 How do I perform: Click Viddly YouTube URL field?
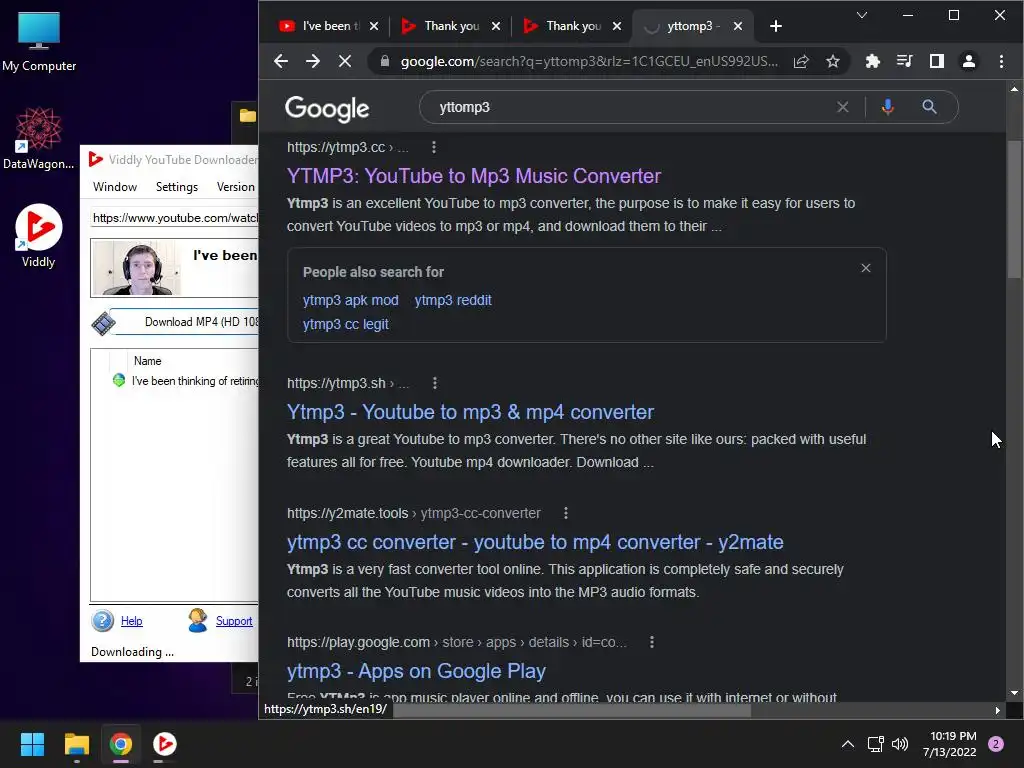pos(174,217)
